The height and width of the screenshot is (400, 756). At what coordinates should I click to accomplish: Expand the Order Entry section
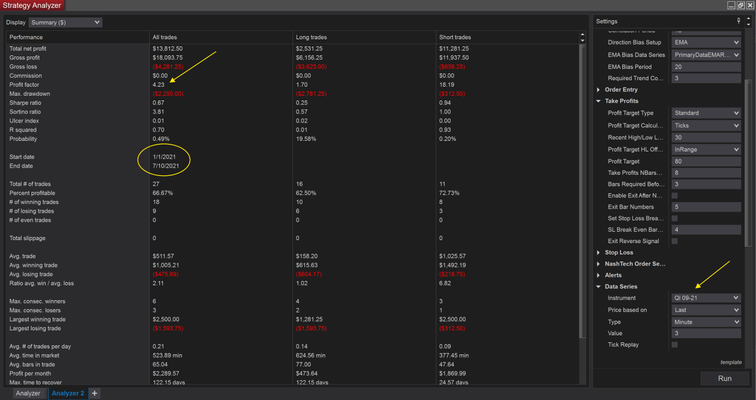coord(625,91)
